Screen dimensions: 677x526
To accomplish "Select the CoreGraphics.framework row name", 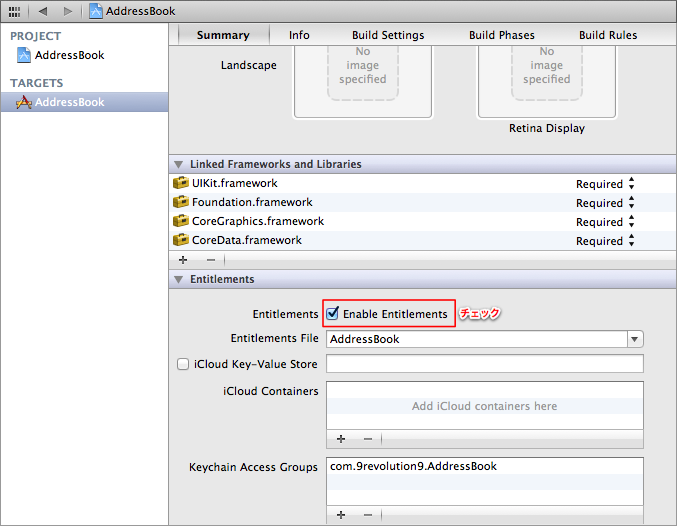I will click(258, 221).
